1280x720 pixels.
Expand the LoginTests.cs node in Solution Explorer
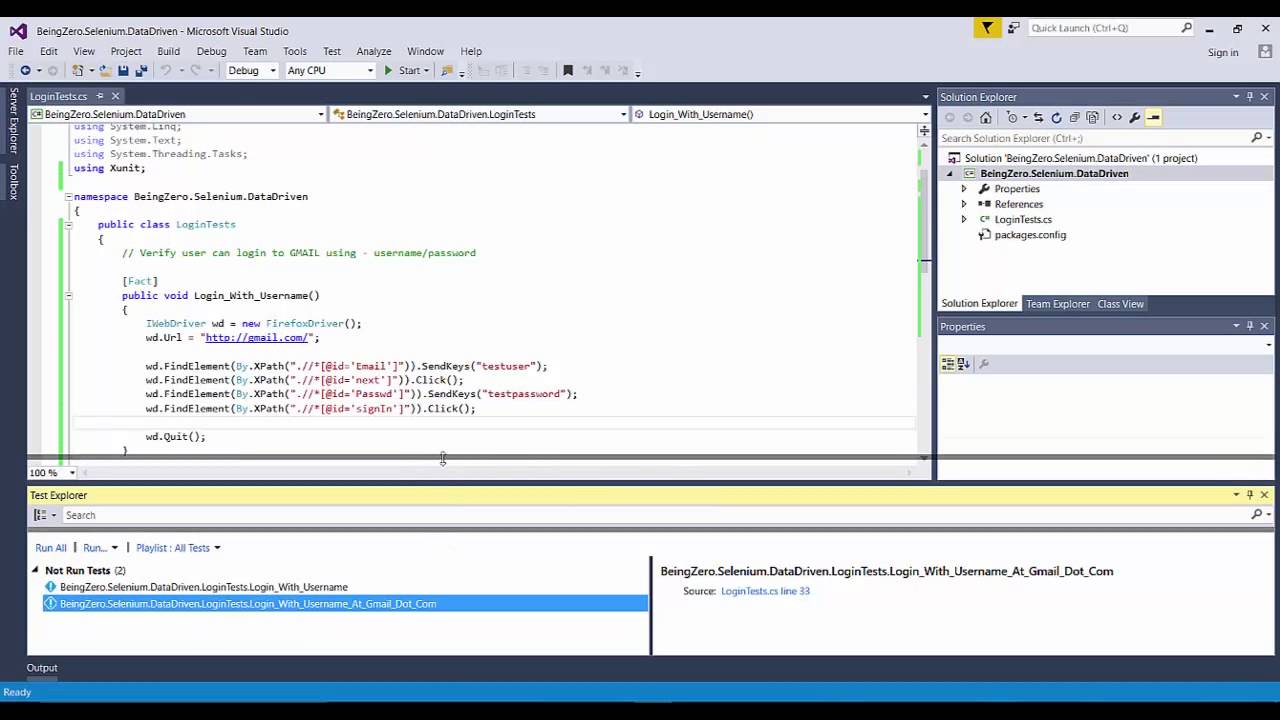tap(964, 219)
